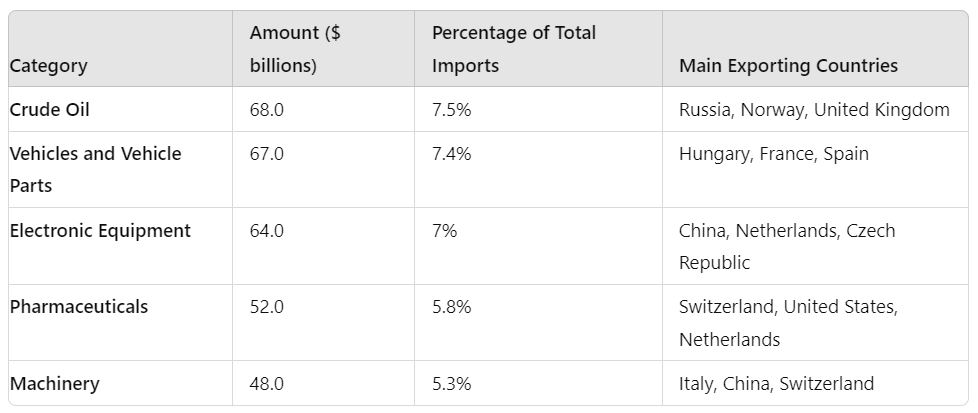Select the Crude Oil row label
Viewport: 978px width, 413px height.
click(50, 110)
